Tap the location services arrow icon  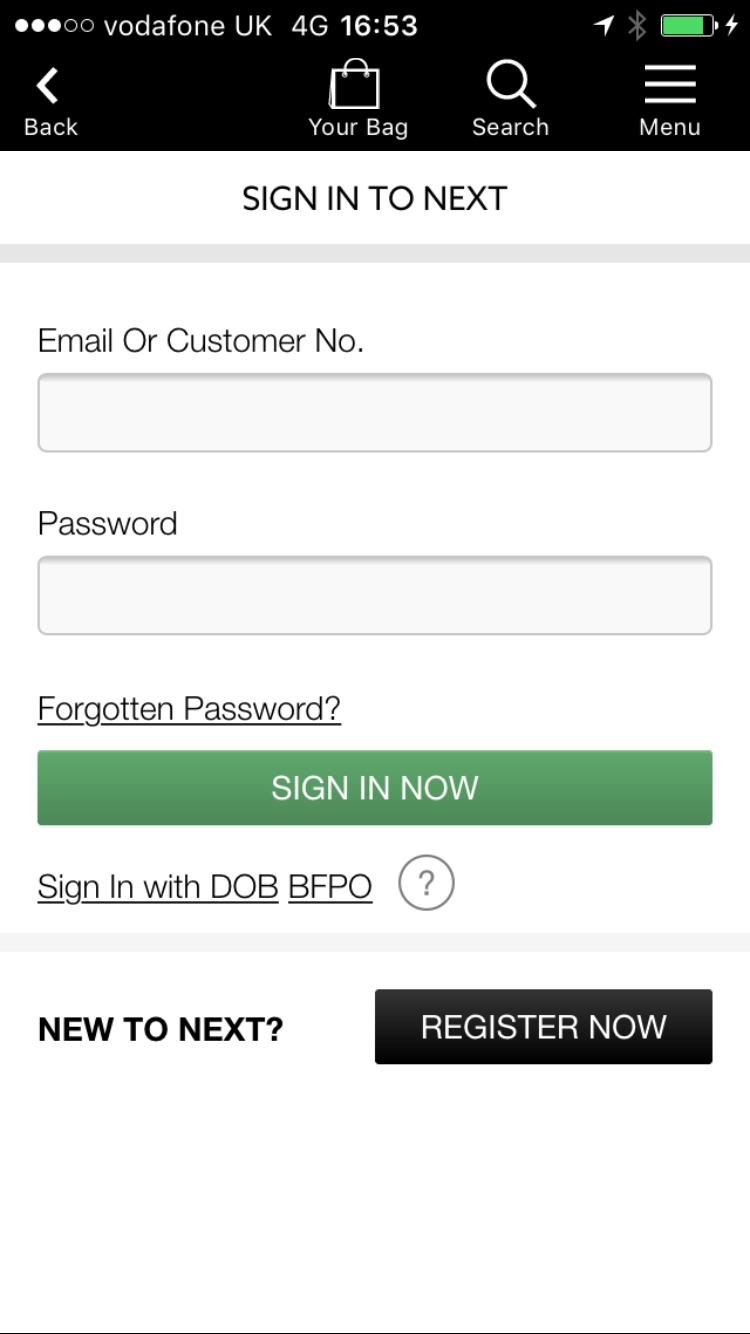click(x=604, y=26)
